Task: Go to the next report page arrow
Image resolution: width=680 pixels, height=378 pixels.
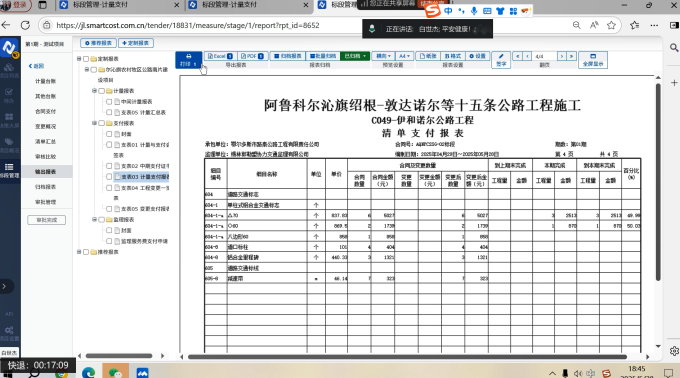Action: point(562,56)
